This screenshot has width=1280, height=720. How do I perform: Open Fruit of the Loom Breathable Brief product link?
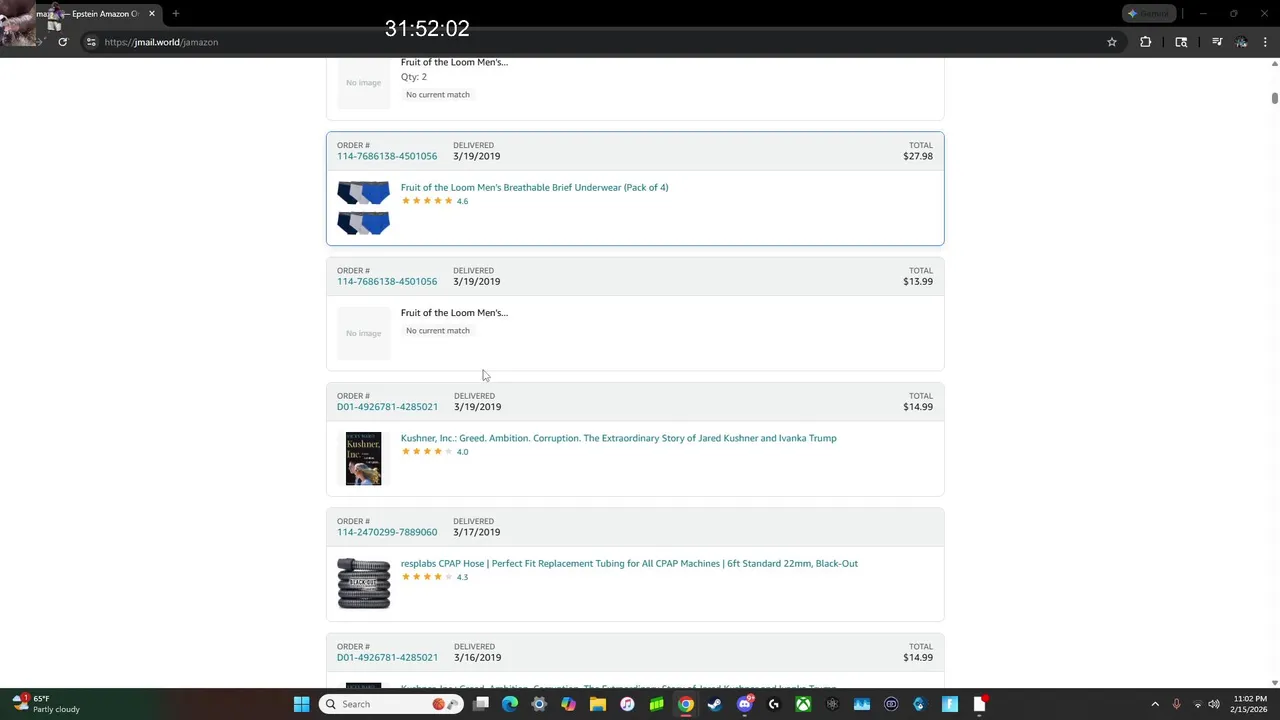click(x=534, y=187)
